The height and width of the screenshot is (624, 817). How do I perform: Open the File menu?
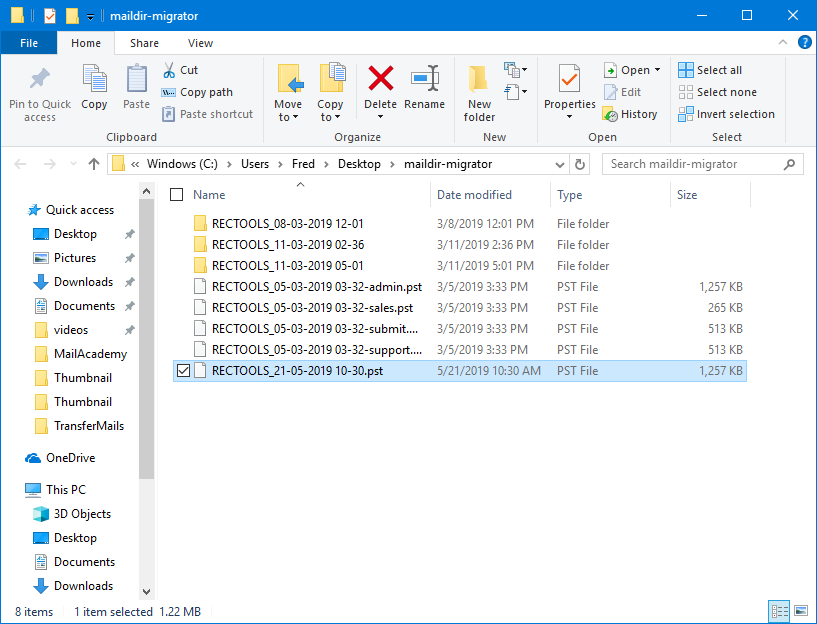pyautogui.click(x=29, y=43)
